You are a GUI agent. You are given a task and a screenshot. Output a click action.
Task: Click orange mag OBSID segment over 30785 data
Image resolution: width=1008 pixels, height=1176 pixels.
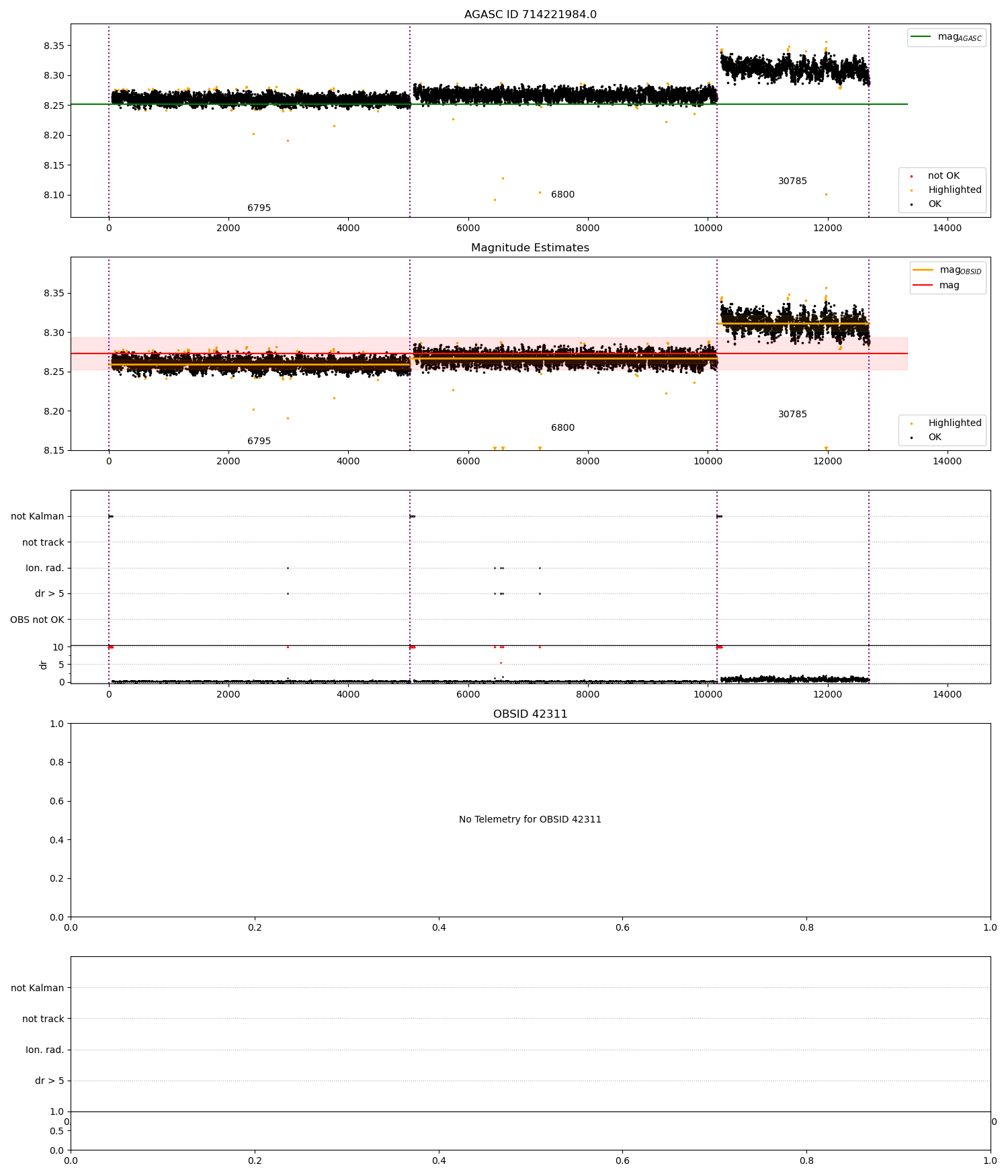pyautogui.click(x=793, y=324)
